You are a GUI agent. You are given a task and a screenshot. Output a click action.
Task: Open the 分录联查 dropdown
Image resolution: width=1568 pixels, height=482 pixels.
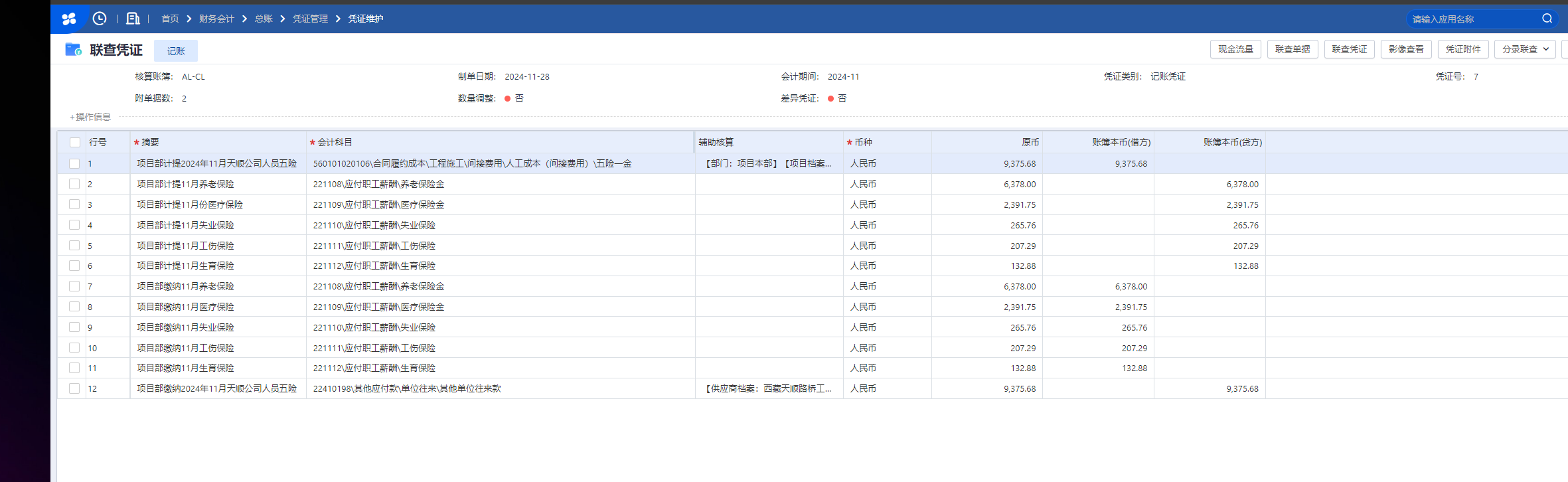coord(1524,49)
